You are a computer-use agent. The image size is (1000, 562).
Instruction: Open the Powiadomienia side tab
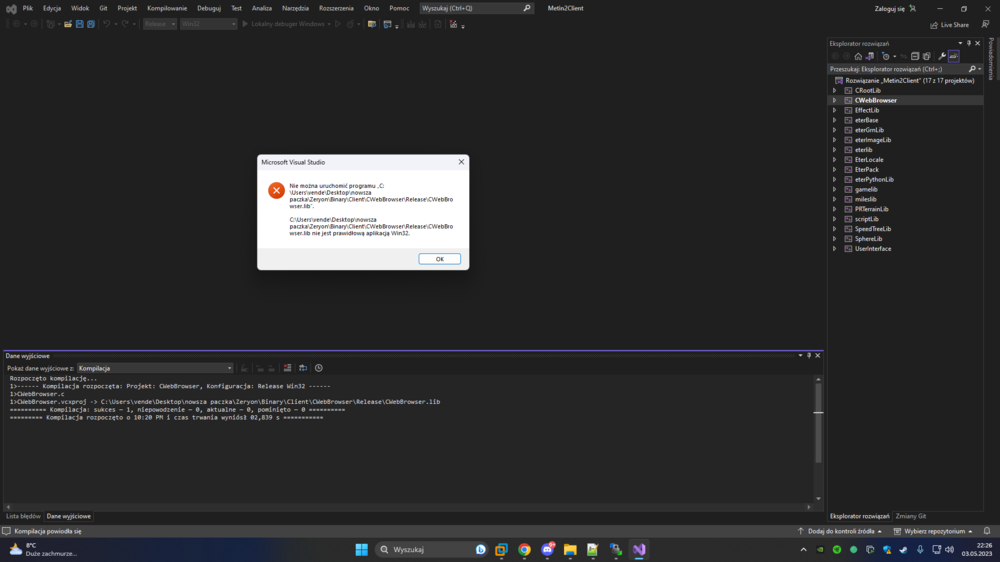pyautogui.click(x=991, y=59)
